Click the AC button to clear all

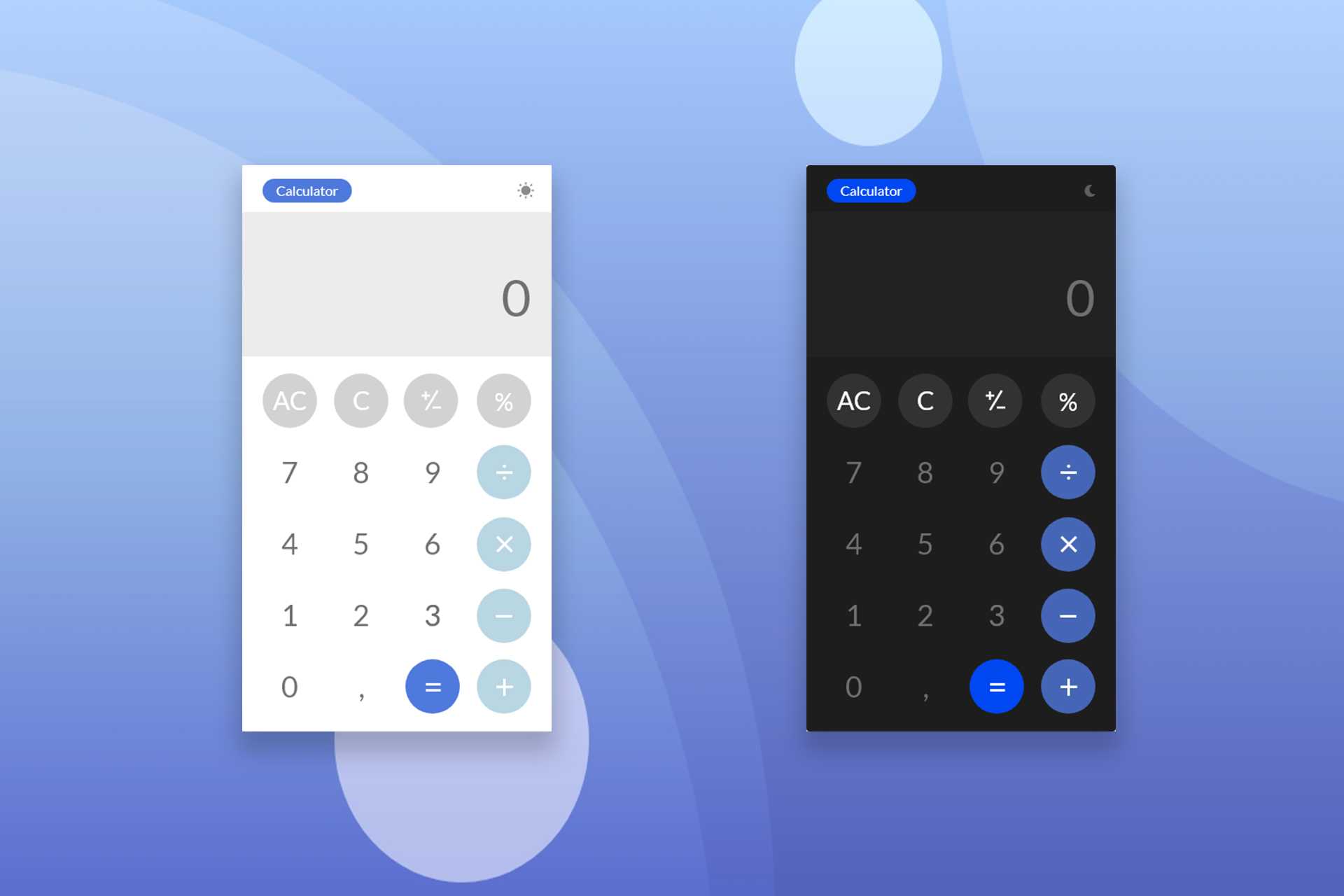(290, 400)
